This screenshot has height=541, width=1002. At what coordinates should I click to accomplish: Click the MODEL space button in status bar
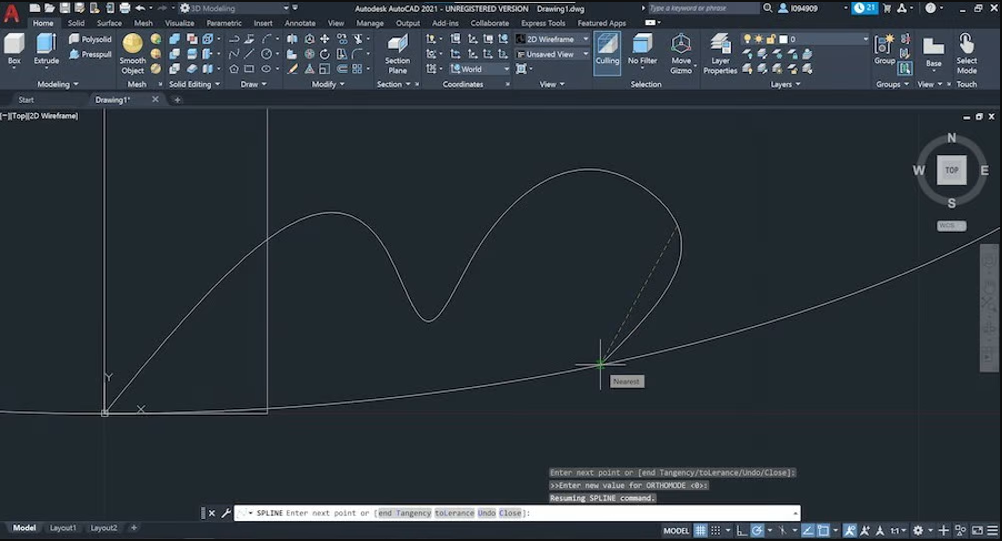coord(676,530)
